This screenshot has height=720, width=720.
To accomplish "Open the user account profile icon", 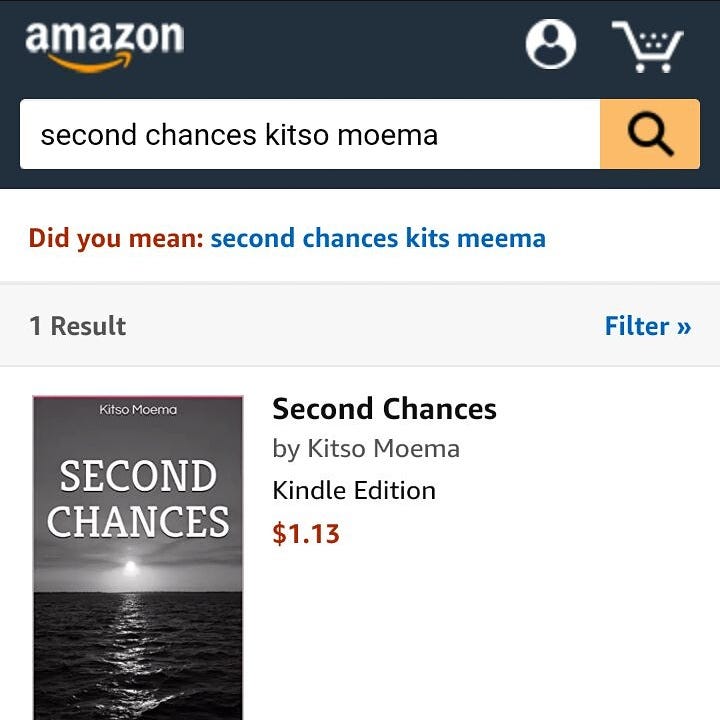I will (551, 44).
